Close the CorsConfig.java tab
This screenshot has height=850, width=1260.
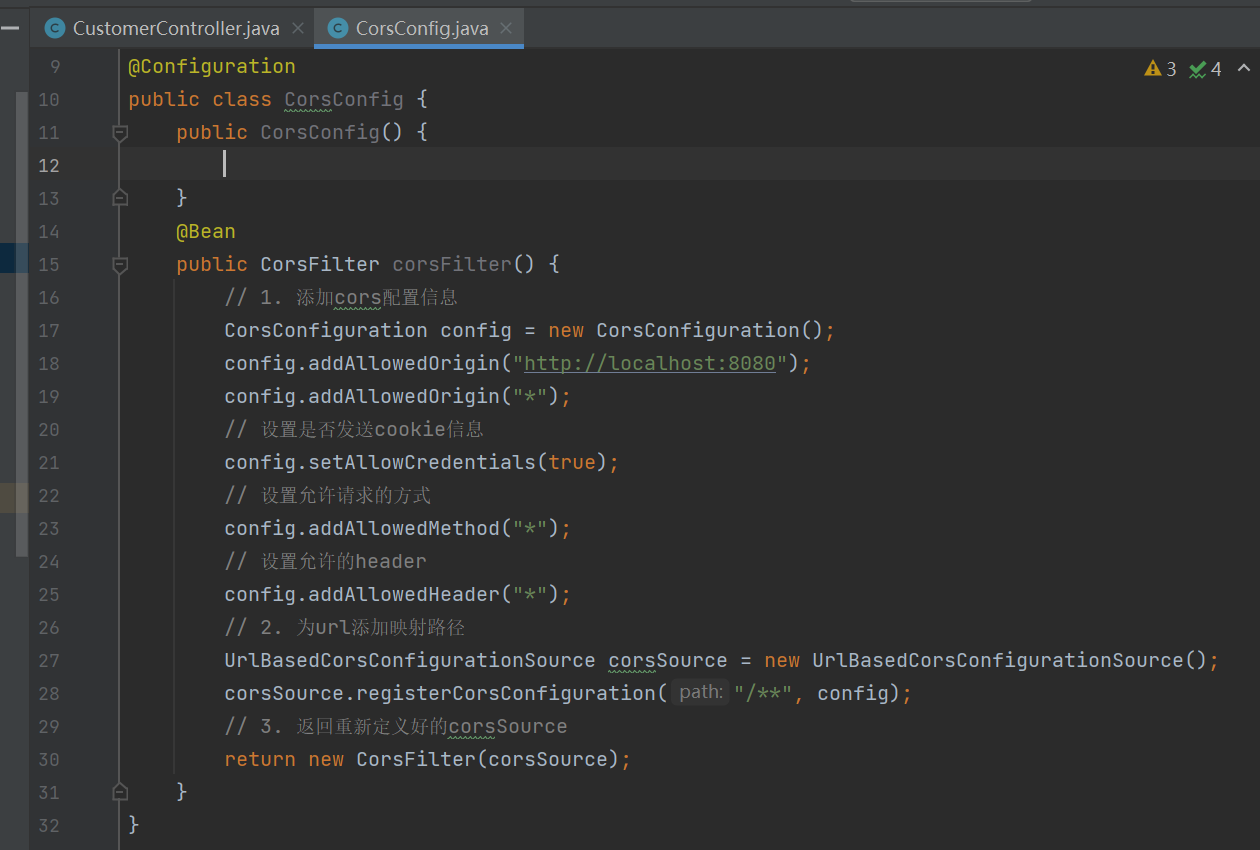point(507,29)
